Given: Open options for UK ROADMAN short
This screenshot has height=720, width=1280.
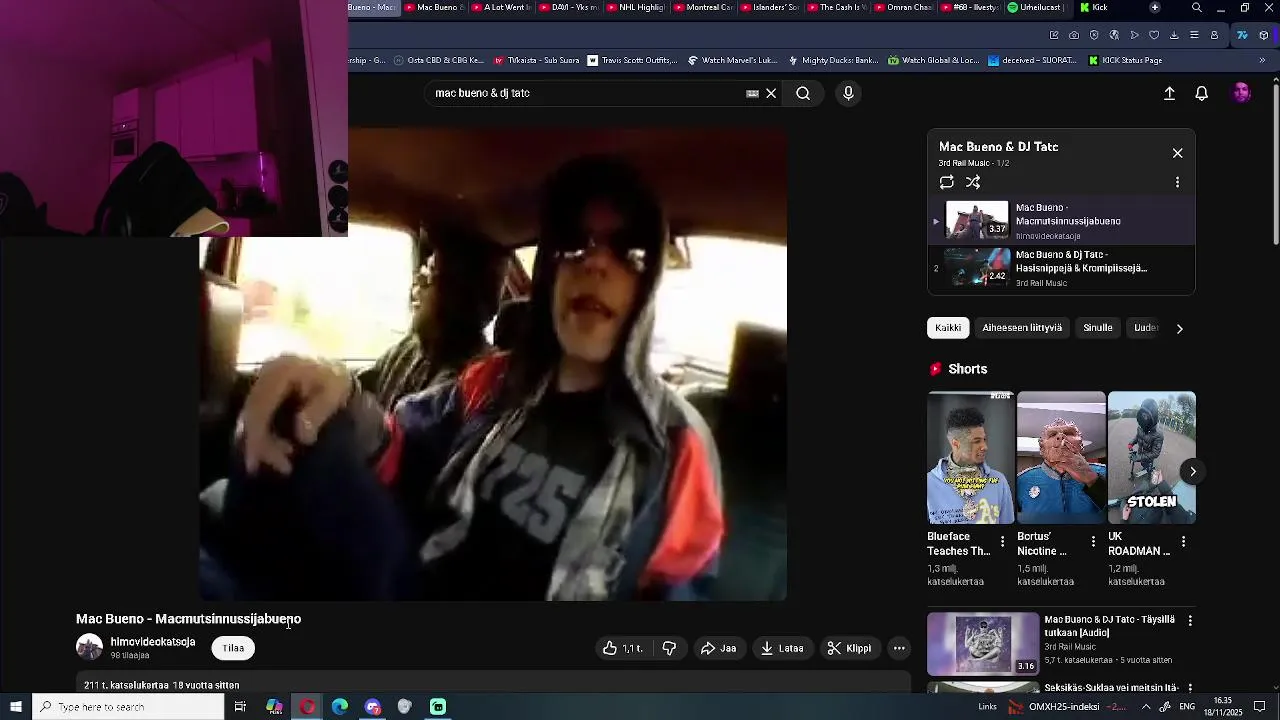Looking at the screenshot, I should pyautogui.click(x=1183, y=542).
